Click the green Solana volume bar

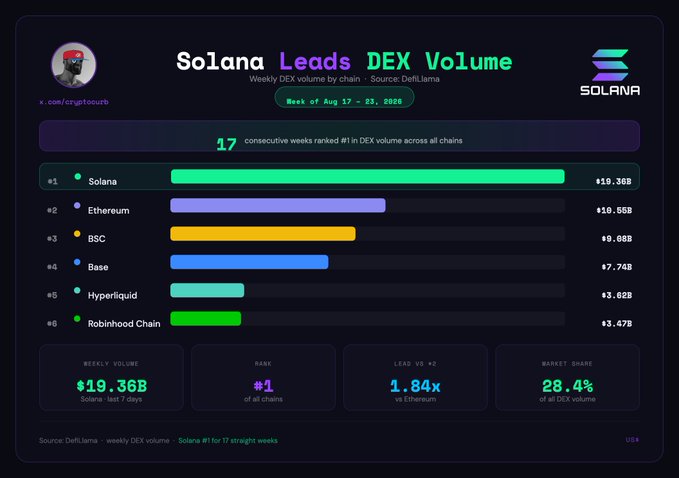point(368,176)
